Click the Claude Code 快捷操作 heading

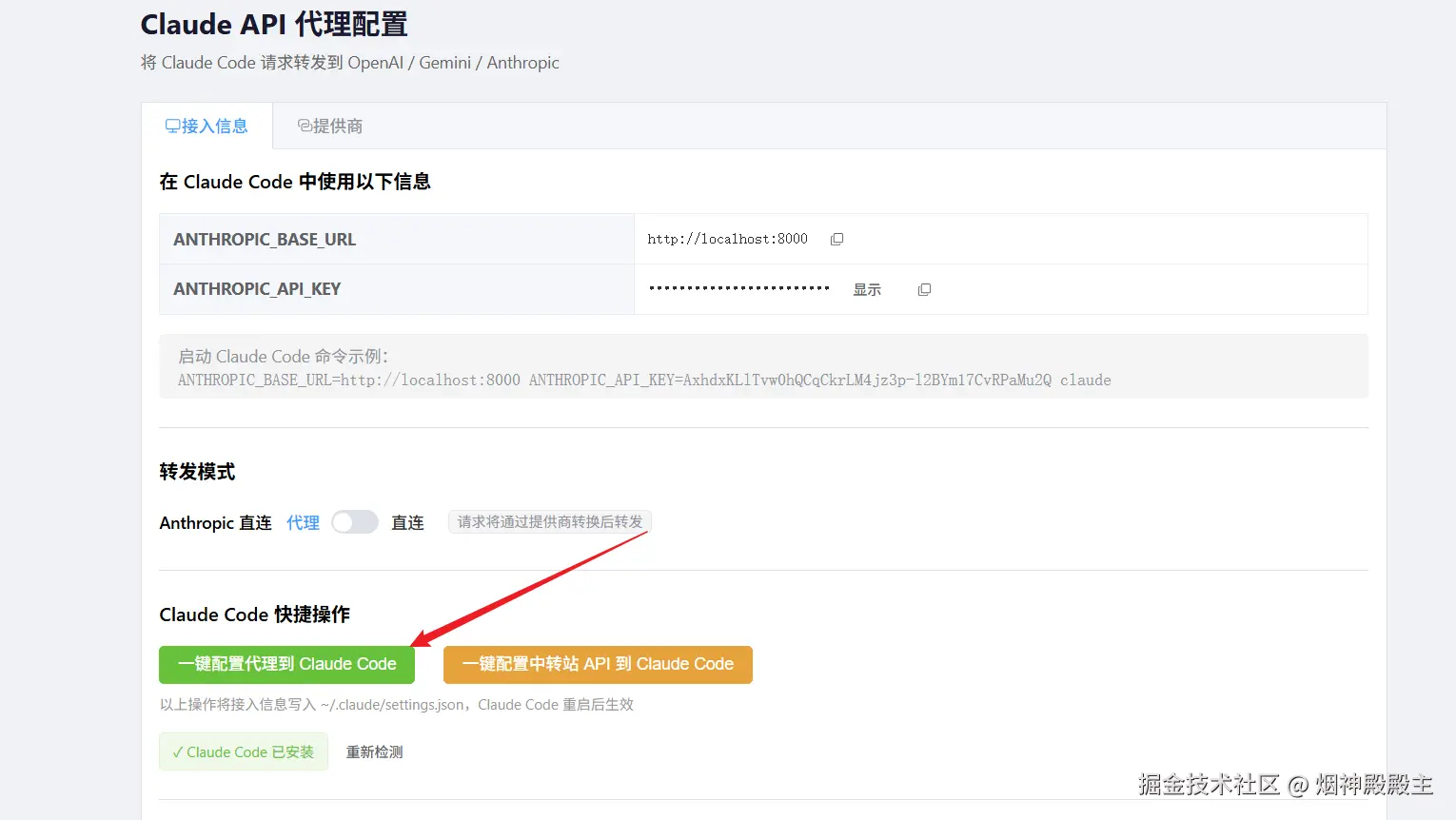[x=255, y=615]
